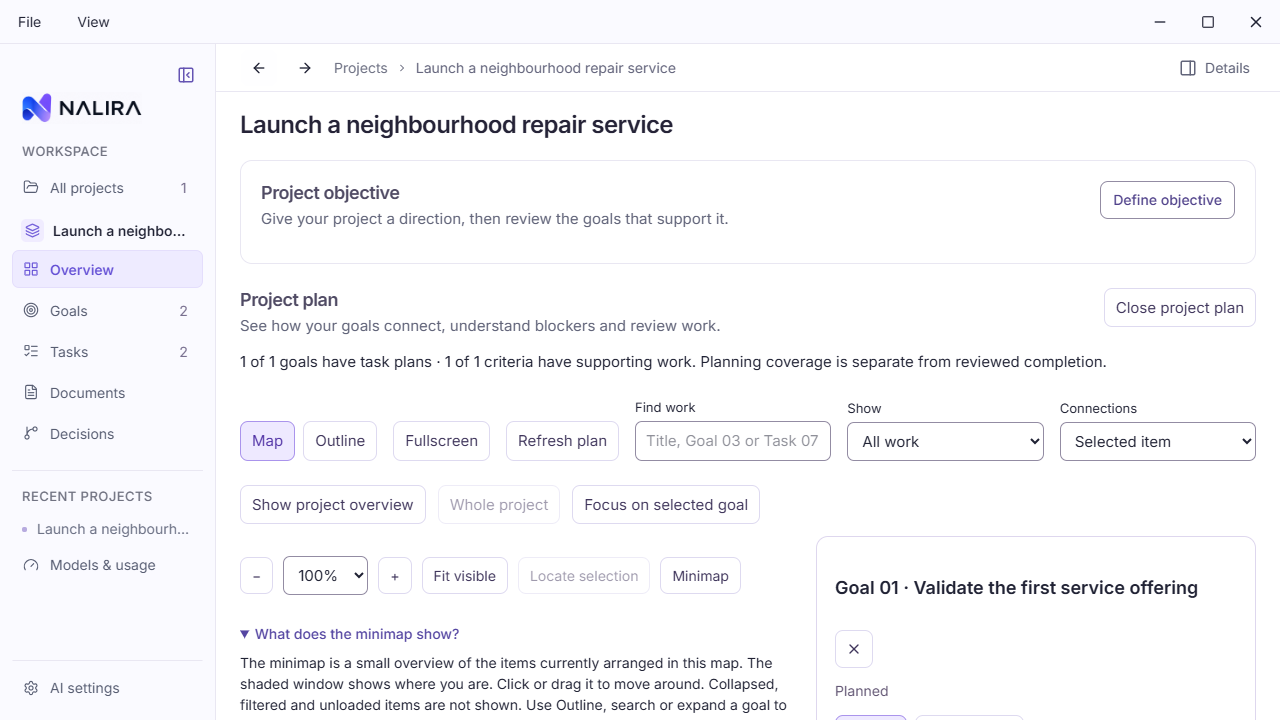
Task: Click Close project plan
Action: (x=1180, y=308)
